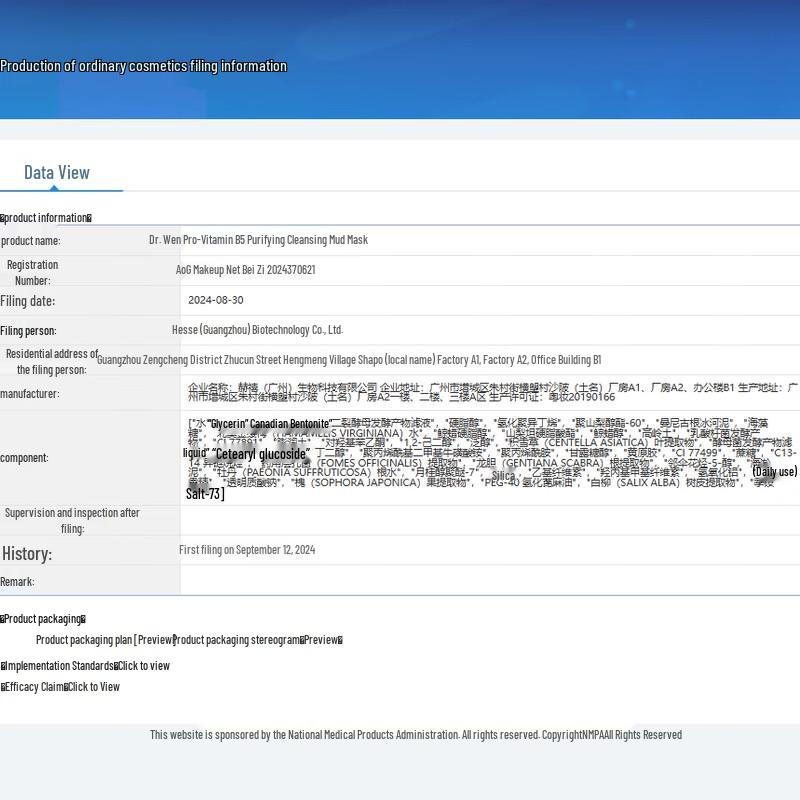Select the residential address value in Zengcheng District
Screen dimensions: 800x800
tap(349, 360)
